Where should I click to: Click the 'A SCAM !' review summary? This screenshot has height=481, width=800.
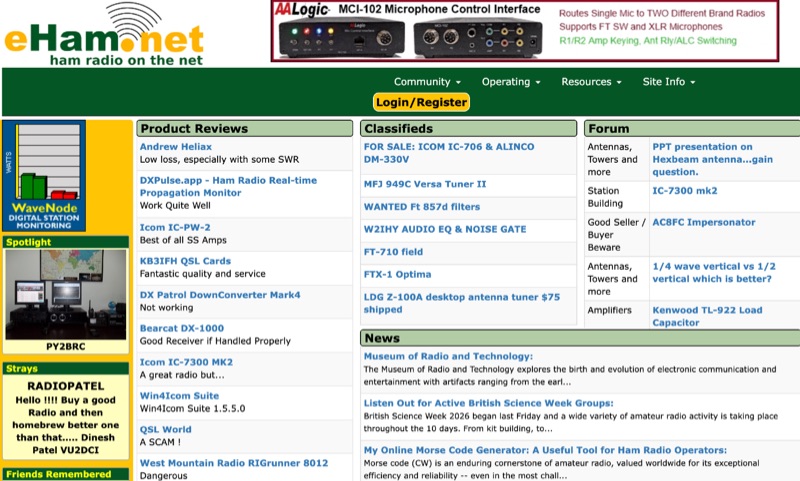[x=160, y=442]
